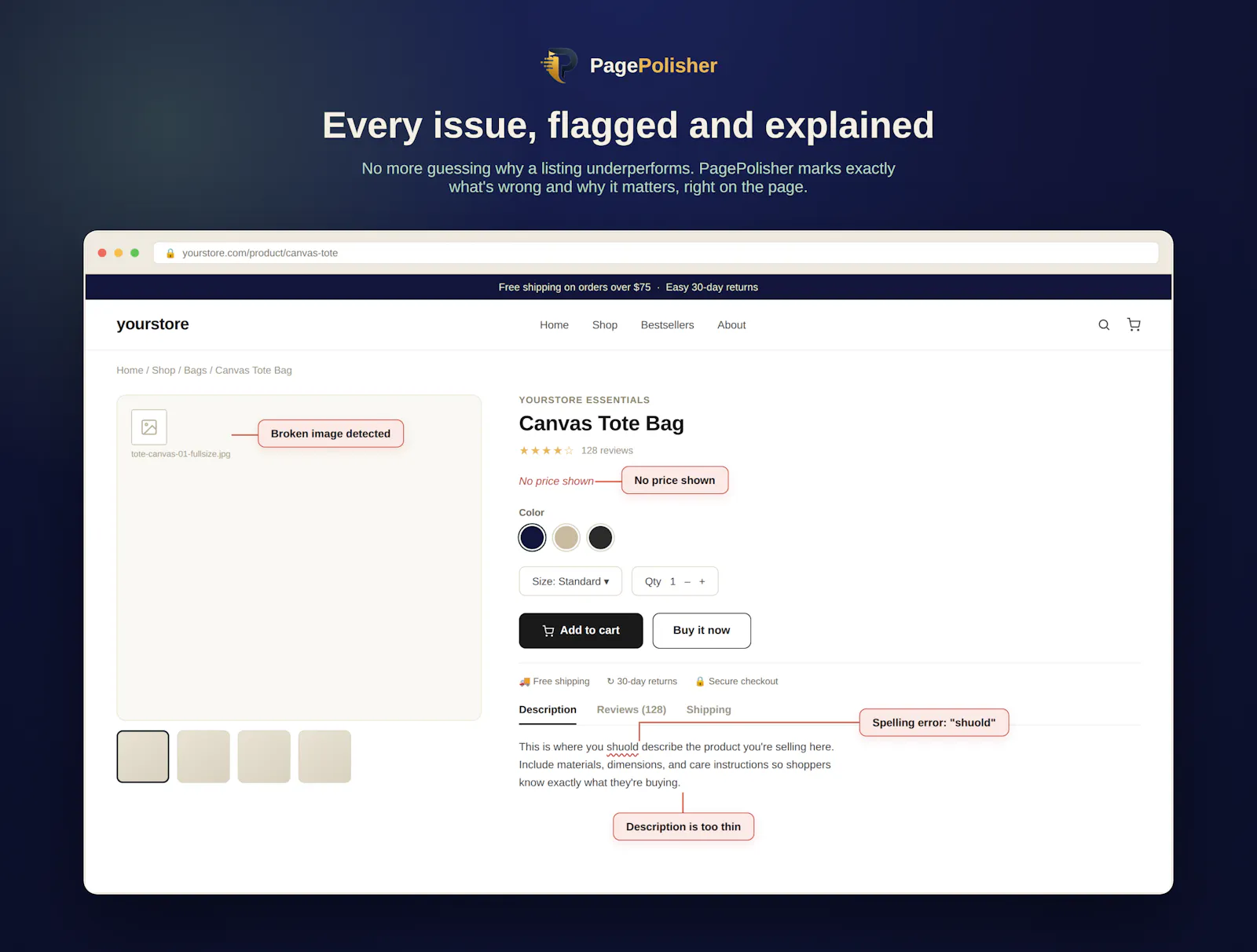Screen dimensions: 1257x952
Task: Click the Spelling error "shuold" callout
Action: tap(934, 723)
